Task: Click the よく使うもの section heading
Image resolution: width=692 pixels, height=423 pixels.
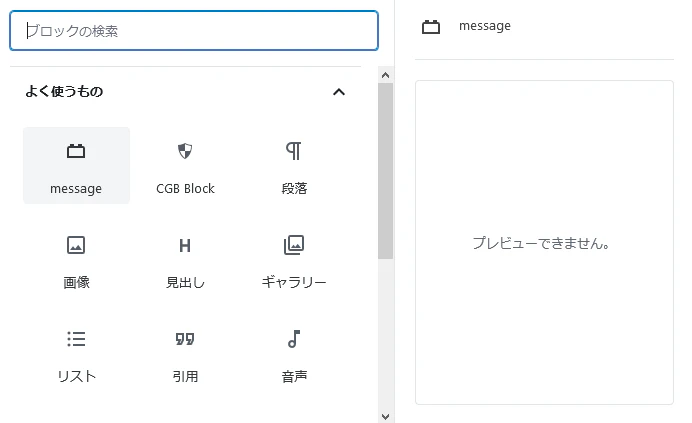Action: click(x=64, y=91)
